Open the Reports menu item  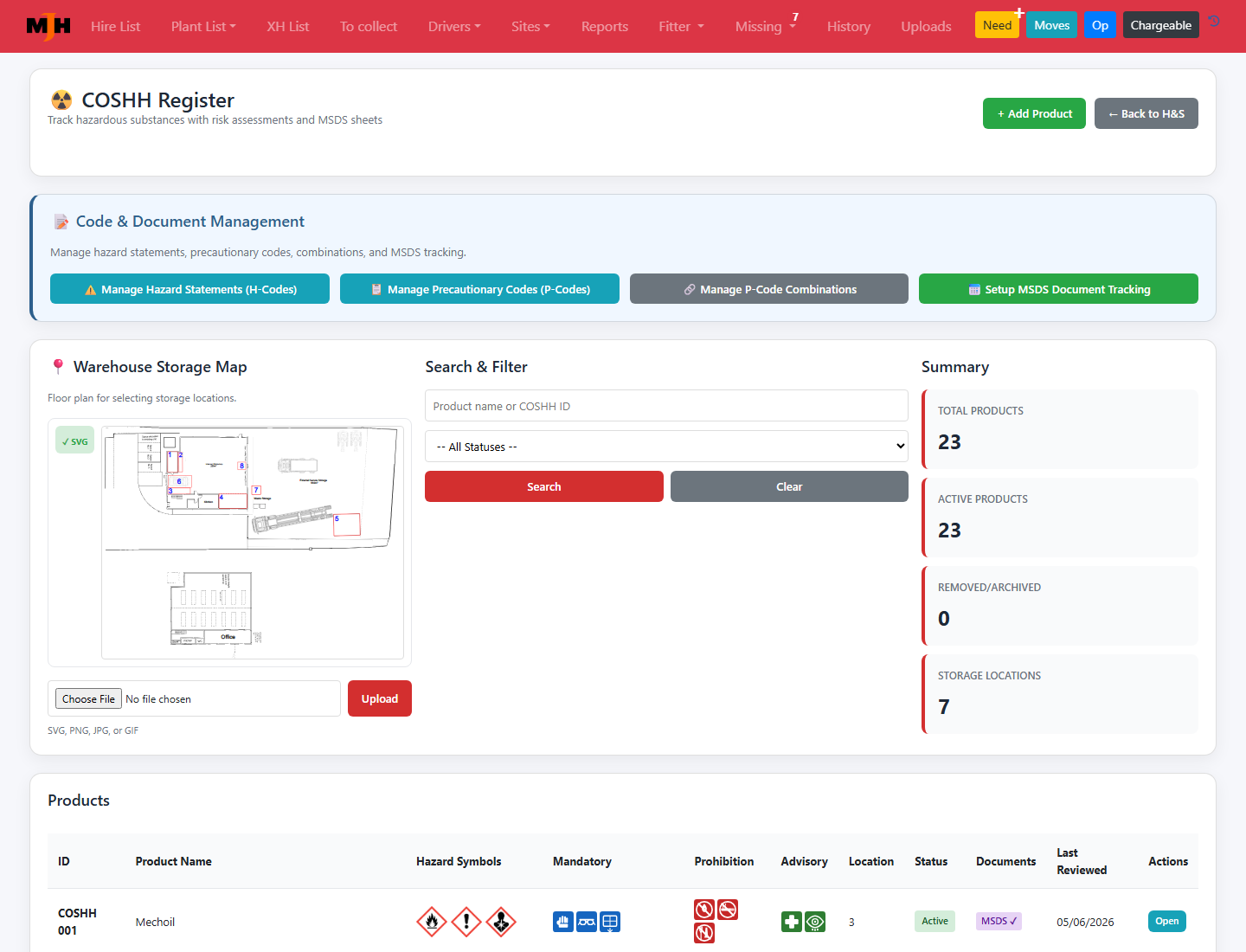click(605, 26)
